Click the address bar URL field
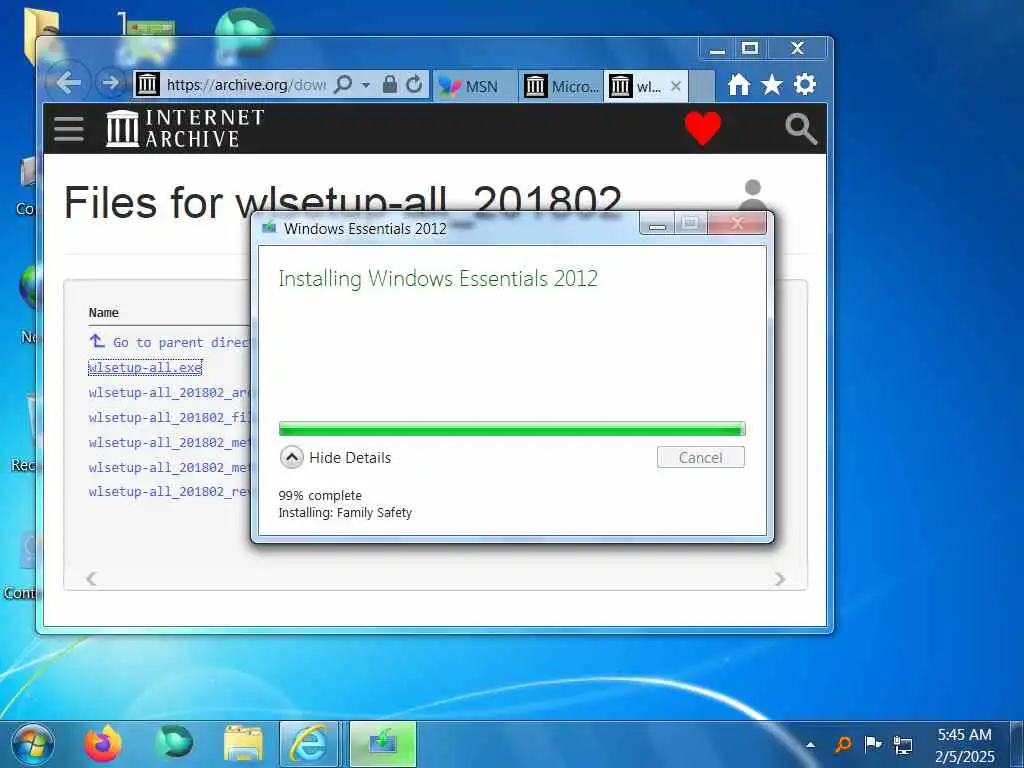The height and width of the screenshot is (768, 1024). (x=246, y=85)
